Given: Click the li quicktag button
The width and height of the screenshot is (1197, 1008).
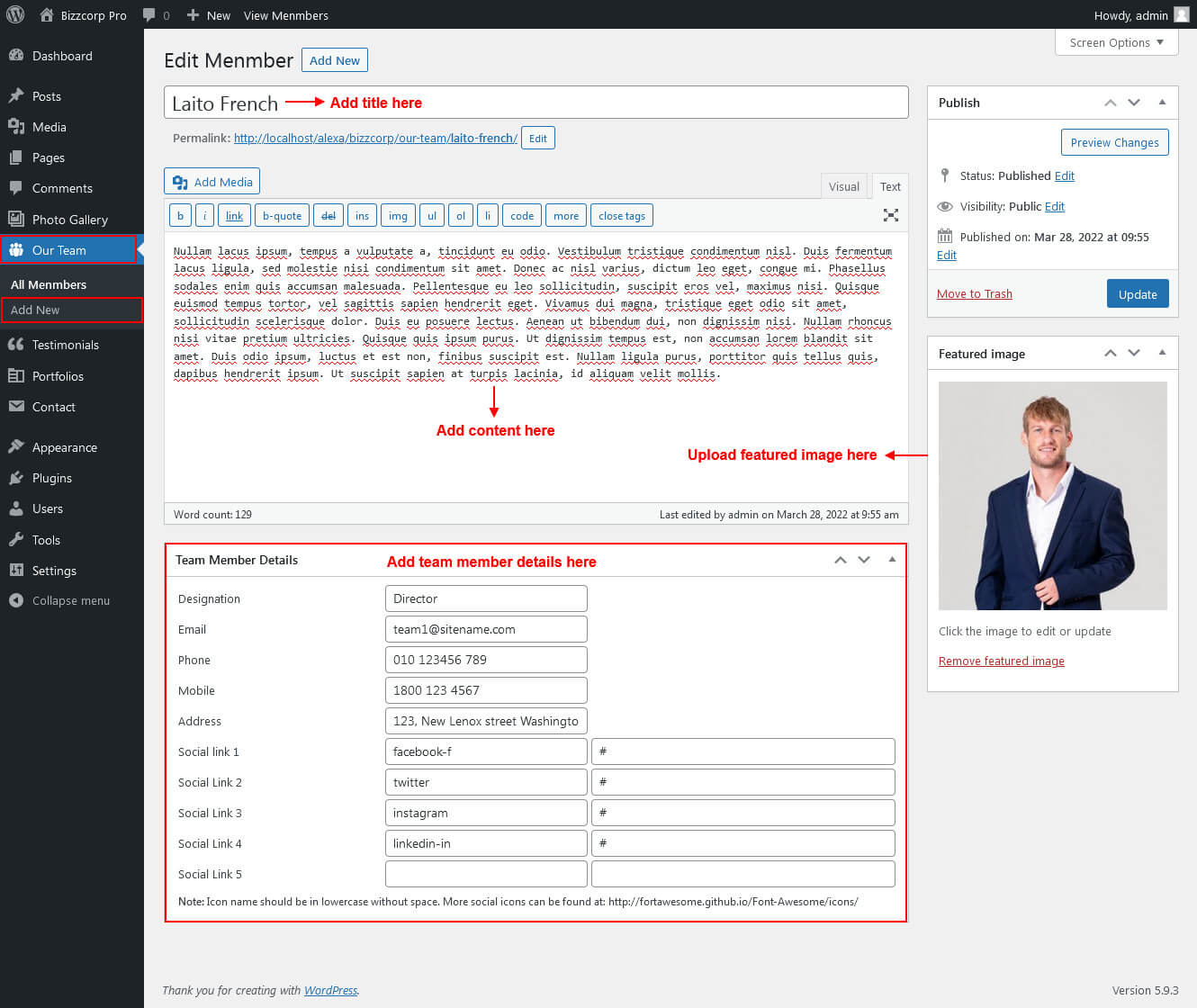Looking at the screenshot, I should (x=487, y=216).
